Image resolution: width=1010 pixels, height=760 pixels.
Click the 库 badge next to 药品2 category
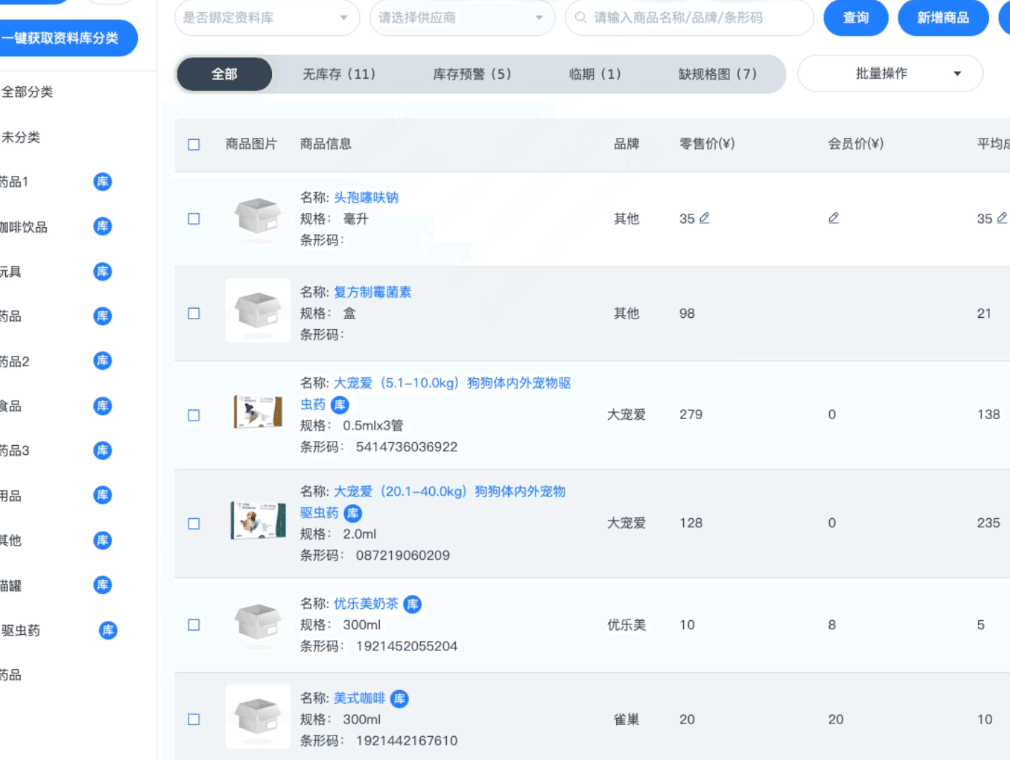pos(102,361)
